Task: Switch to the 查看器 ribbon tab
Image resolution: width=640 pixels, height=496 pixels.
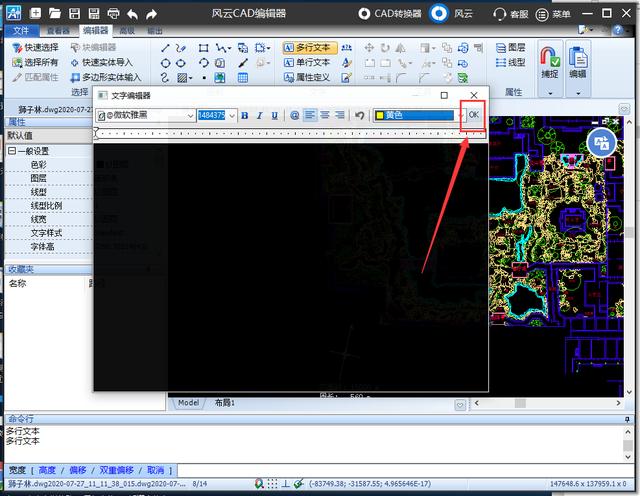Action: click(x=58, y=31)
